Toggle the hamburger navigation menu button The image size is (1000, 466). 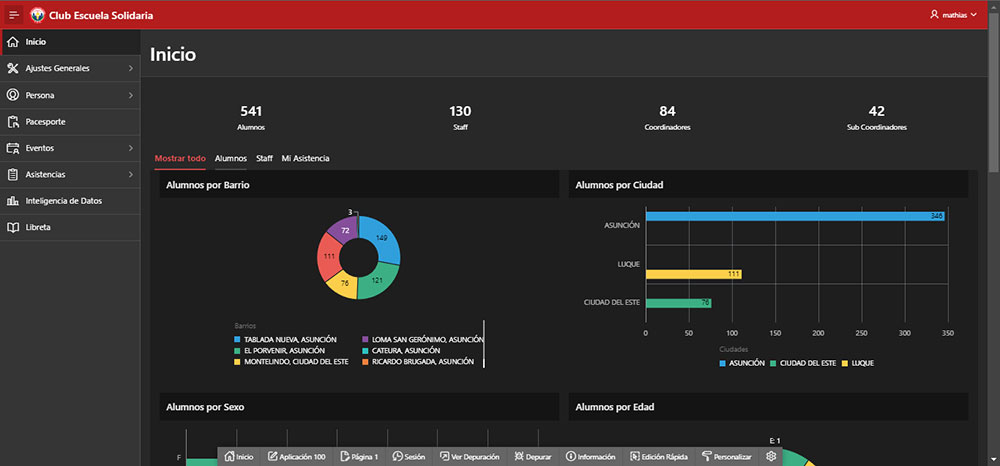14,15
